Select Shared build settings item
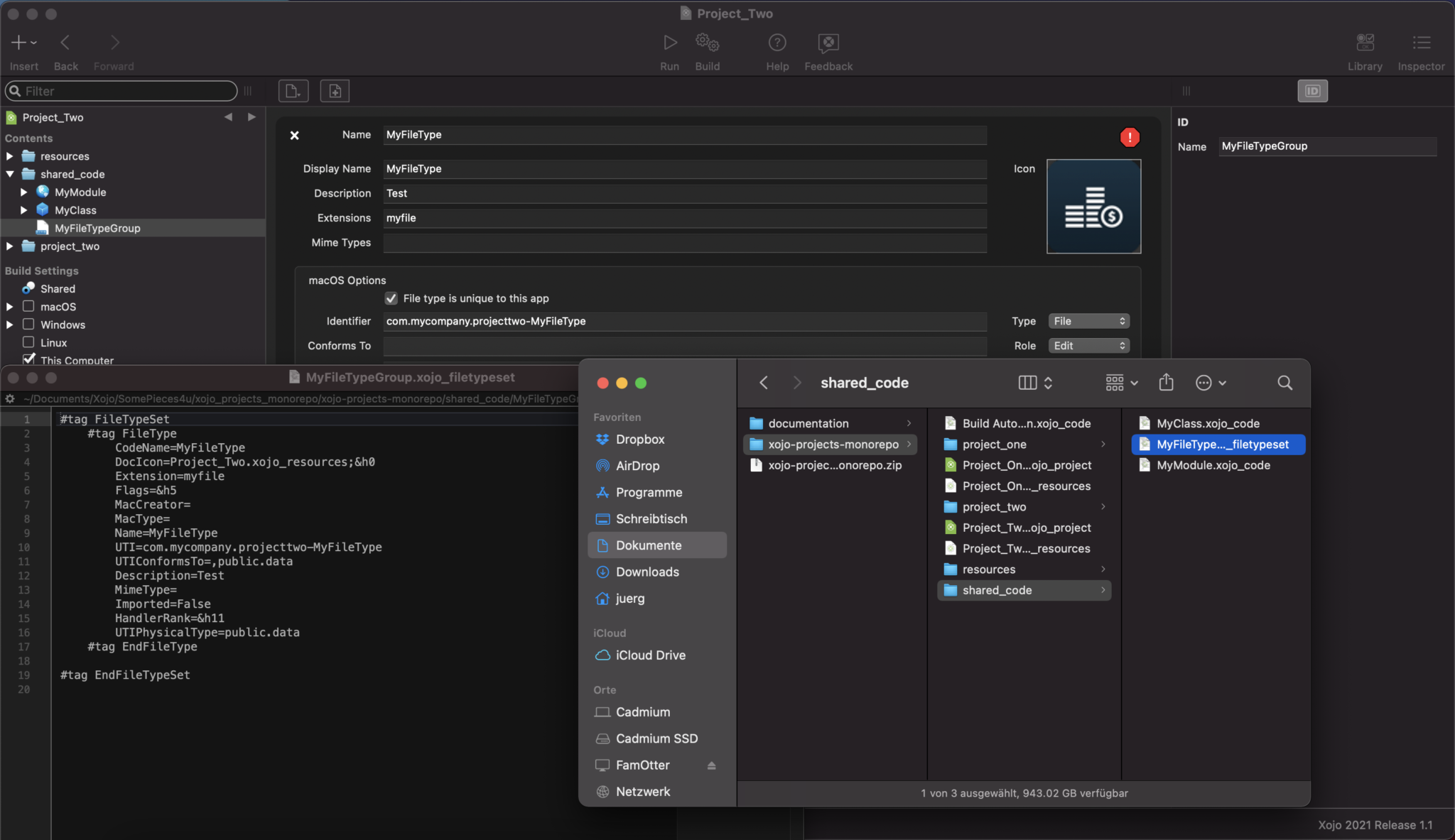The width and height of the screenshot is (1455, 840). 58,289
